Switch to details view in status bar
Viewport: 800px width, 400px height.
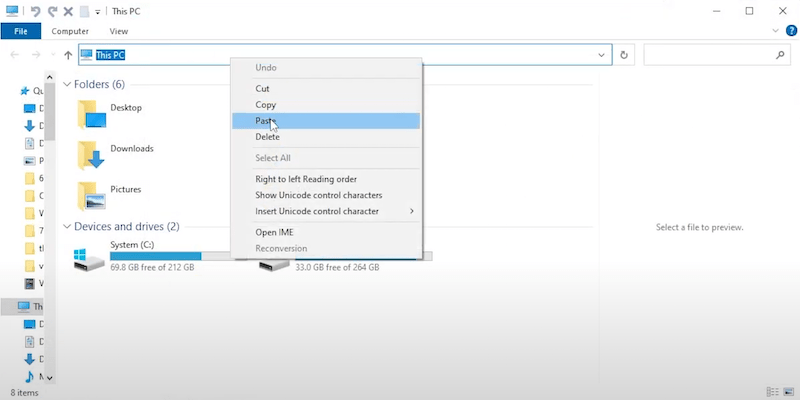coord(773,392)
